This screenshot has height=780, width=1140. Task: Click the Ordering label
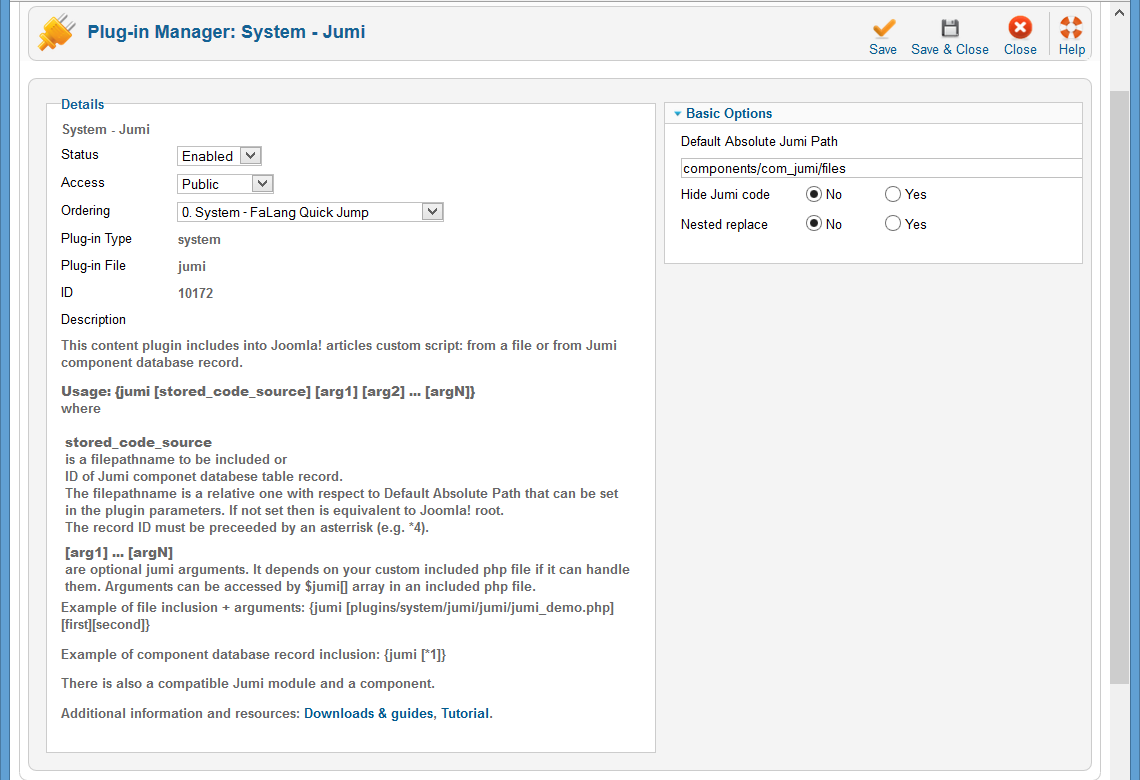click(x=85, y=211)
